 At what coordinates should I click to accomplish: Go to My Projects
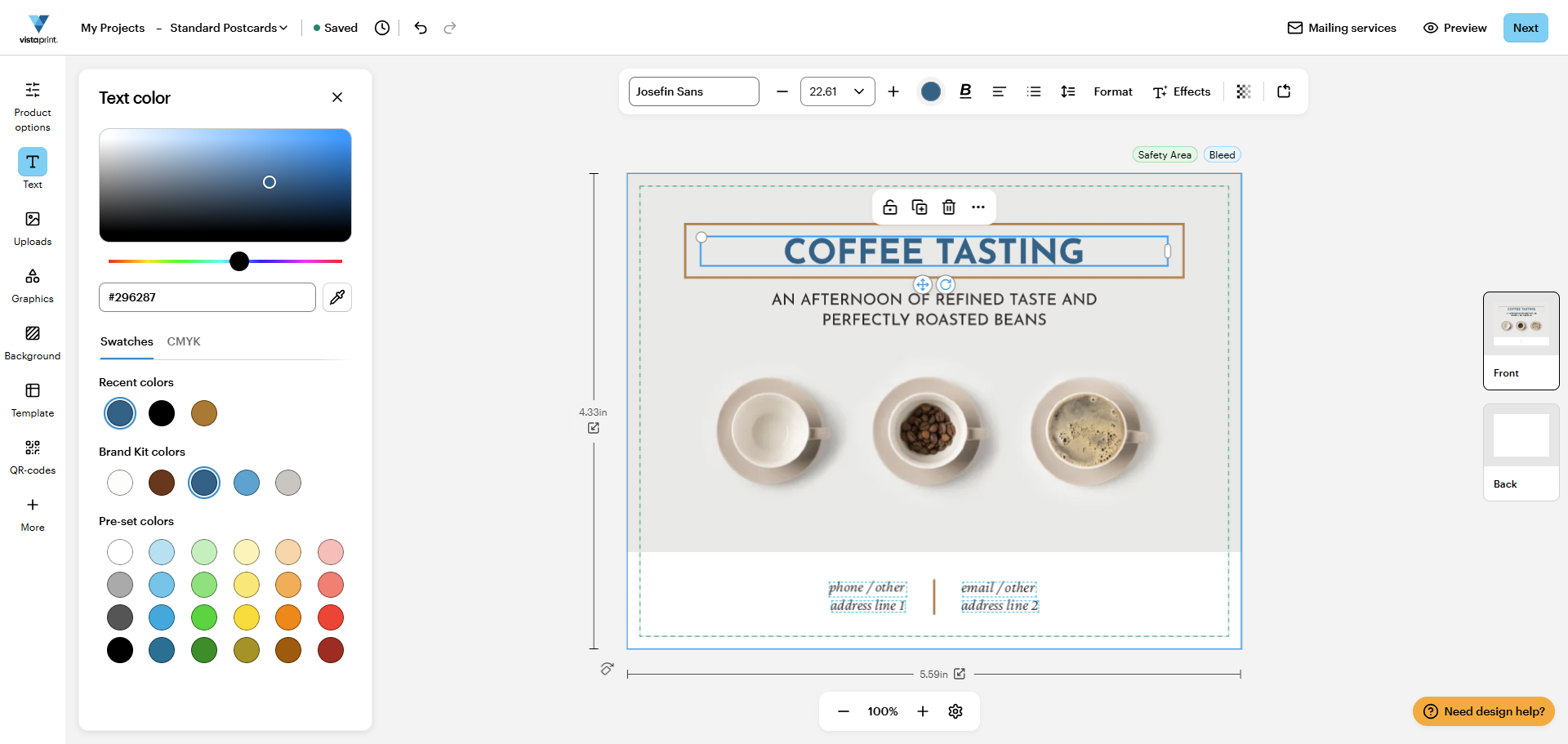pyautogui.click(x=113, y=28)
